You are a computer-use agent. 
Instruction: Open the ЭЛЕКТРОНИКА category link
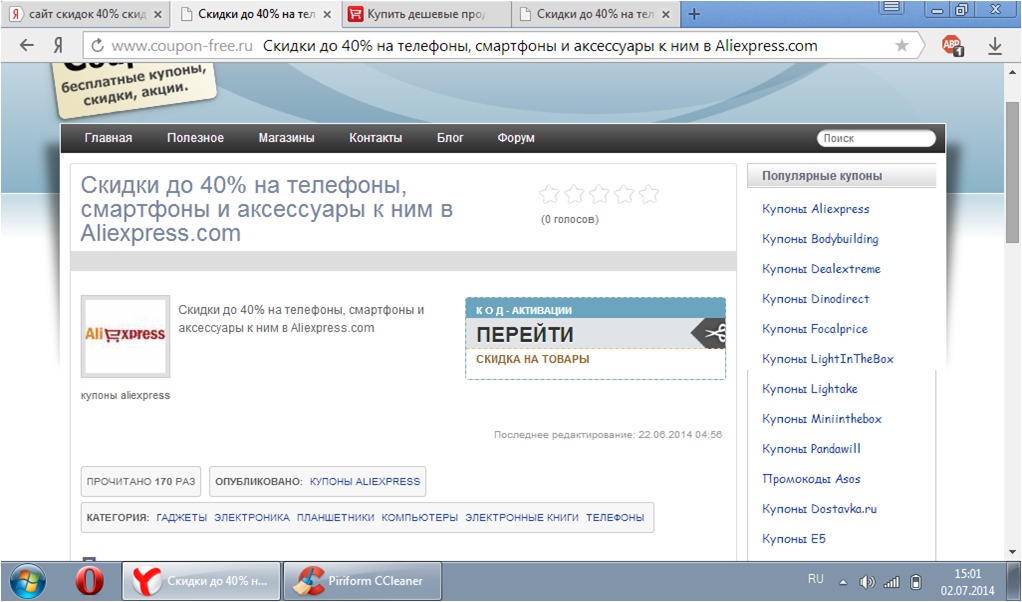coord(252,517)
